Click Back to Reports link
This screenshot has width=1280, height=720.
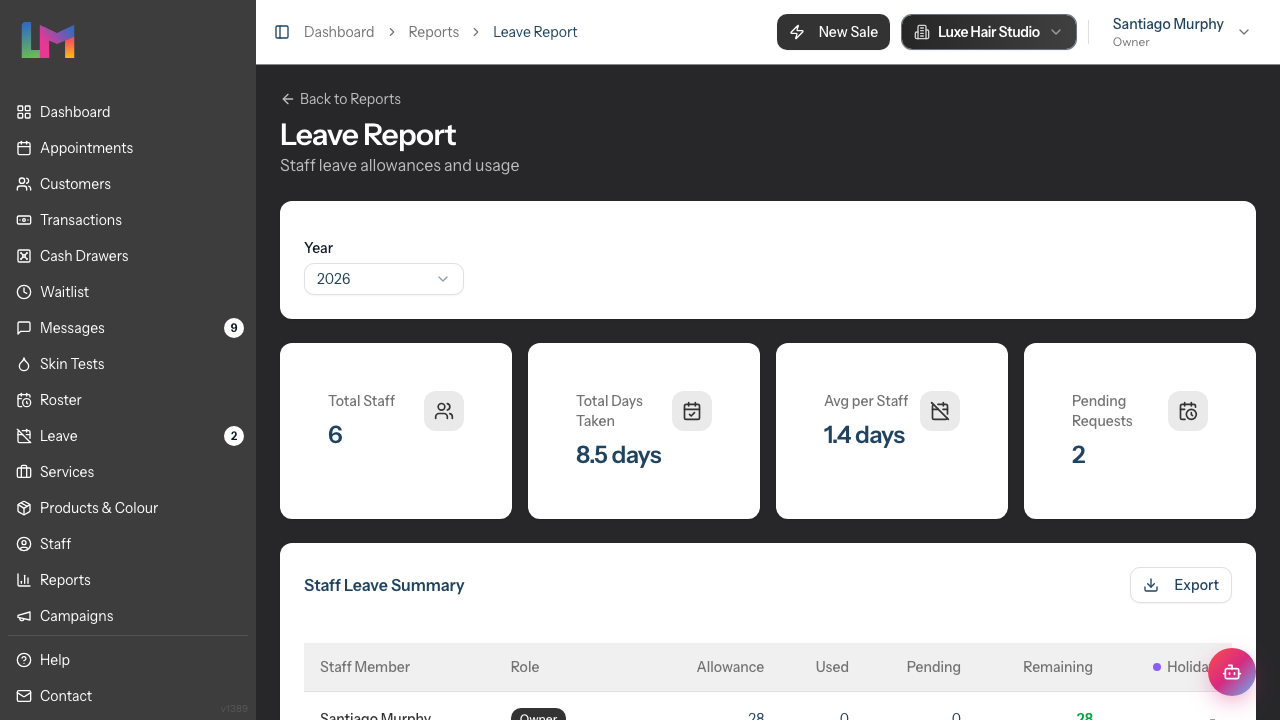pos(341,99)
